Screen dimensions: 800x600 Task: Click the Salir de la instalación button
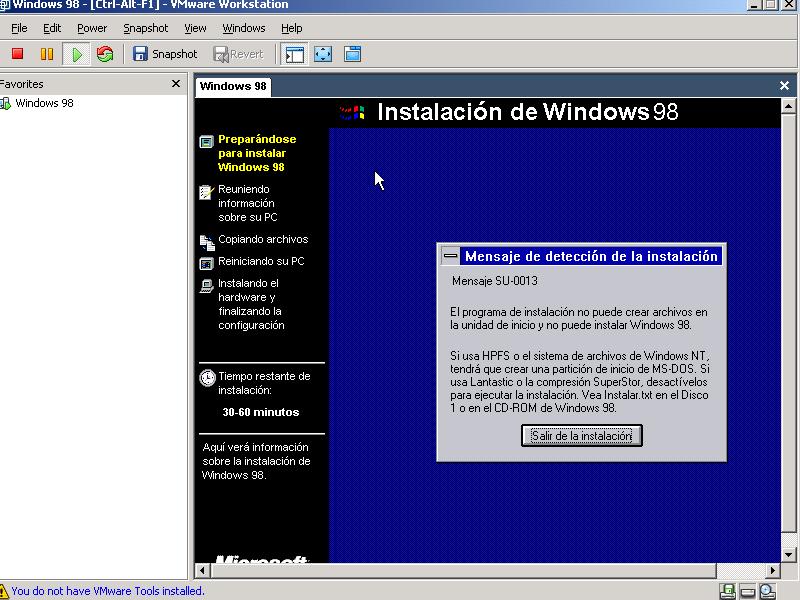[582, 436]
